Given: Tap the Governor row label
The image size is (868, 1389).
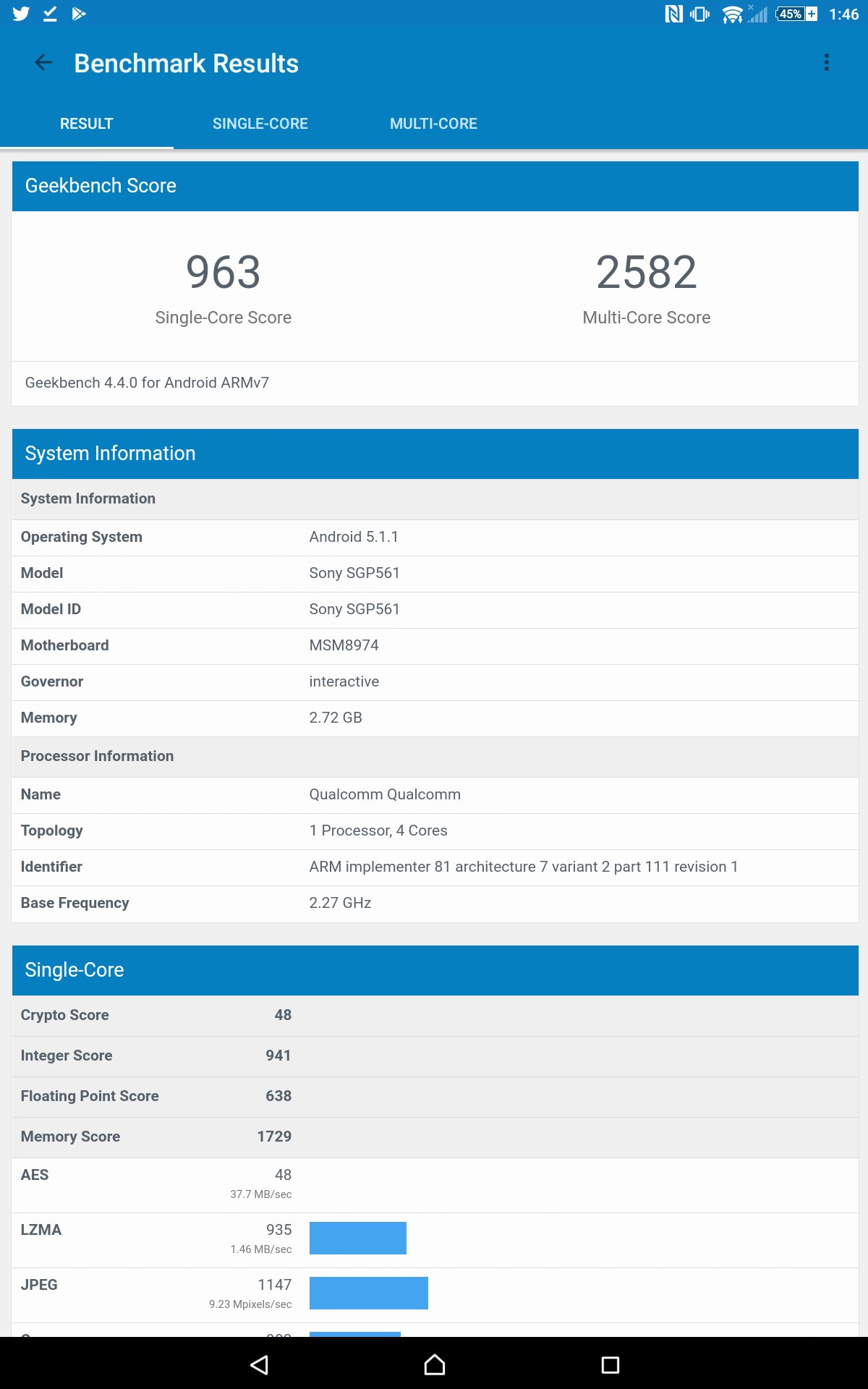Looking at the screenshot, I should pos(51,681).
